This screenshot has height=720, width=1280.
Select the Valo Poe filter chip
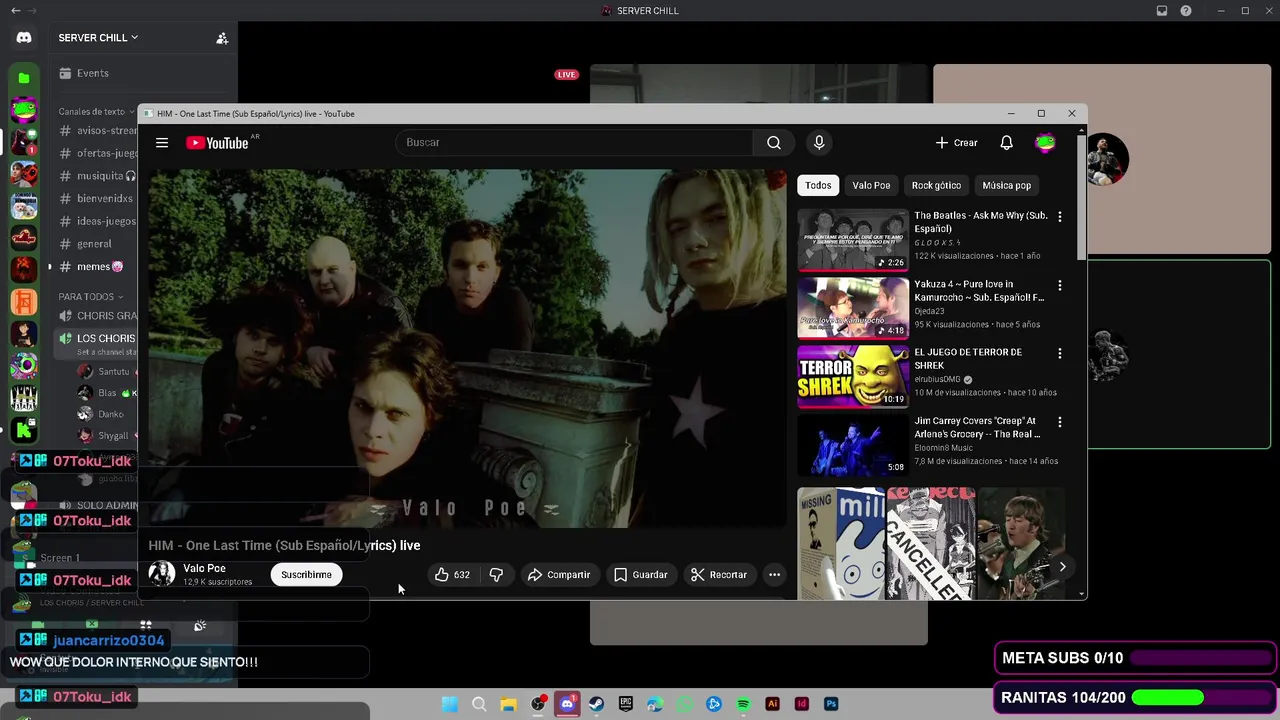coord(871,186)
